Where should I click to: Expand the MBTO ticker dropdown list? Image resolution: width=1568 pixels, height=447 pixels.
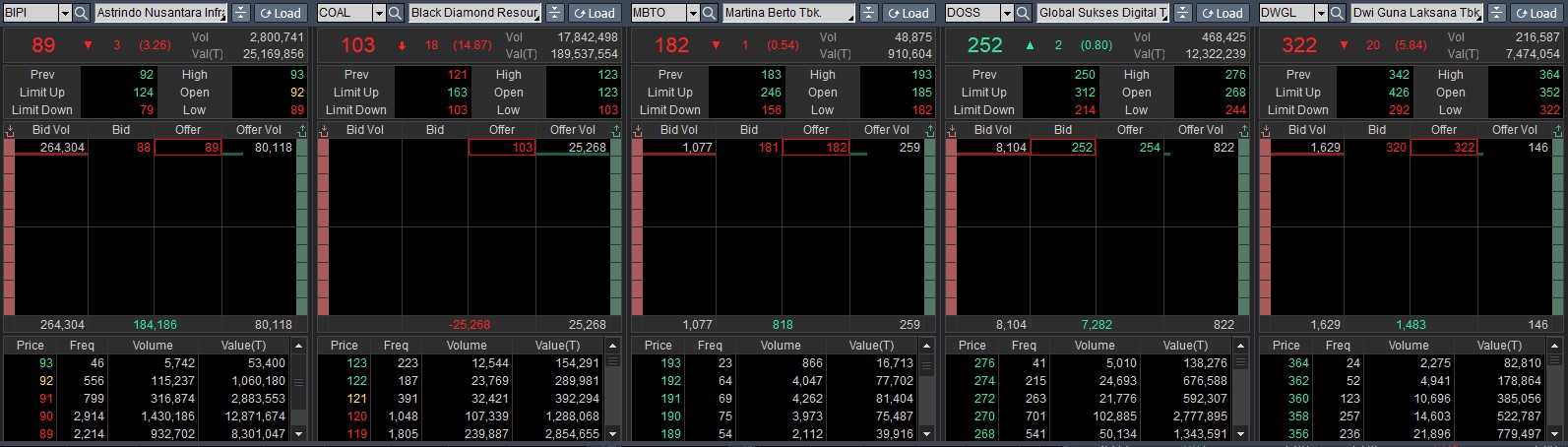pos(693,13)
